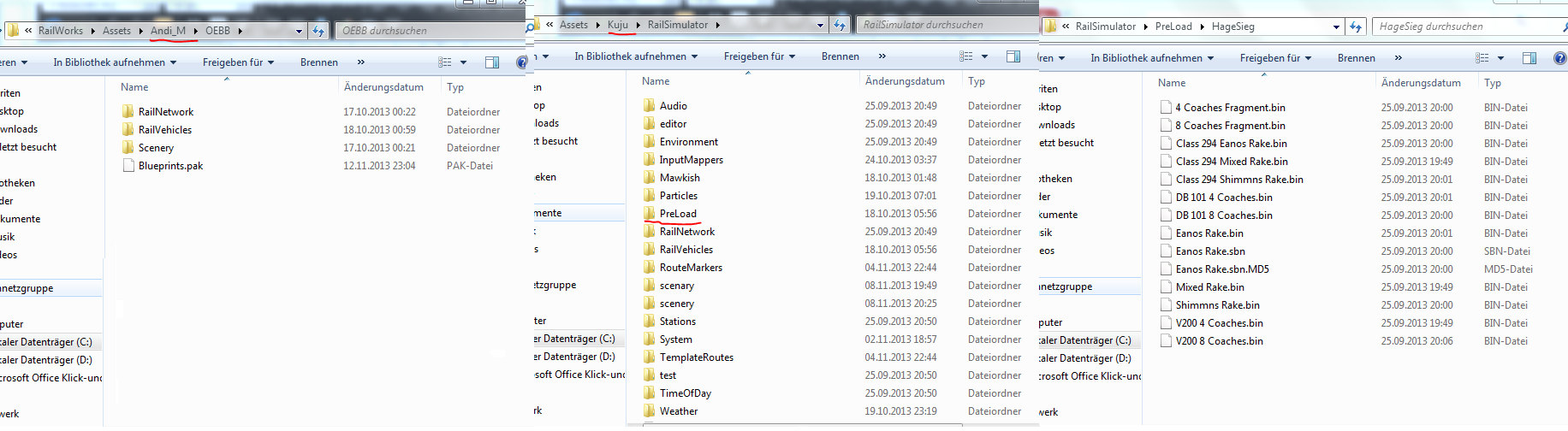Screen dimensions: 1568x431
Task: Open 'In Bibliothek aufnehmen' menu in OEBB window
Action: 115,62
